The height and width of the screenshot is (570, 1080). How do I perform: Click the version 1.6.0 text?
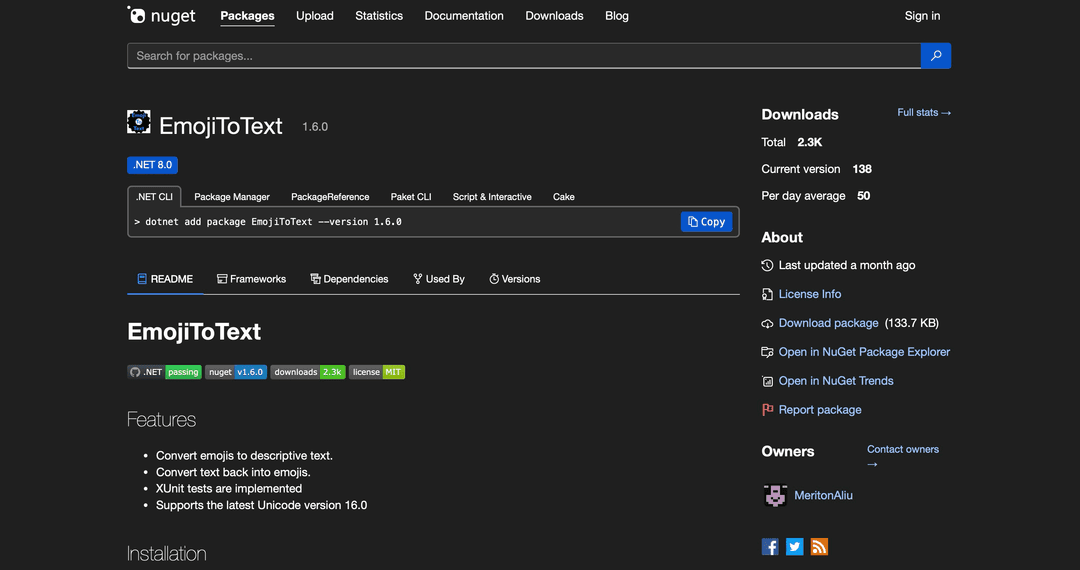[315, 127]
